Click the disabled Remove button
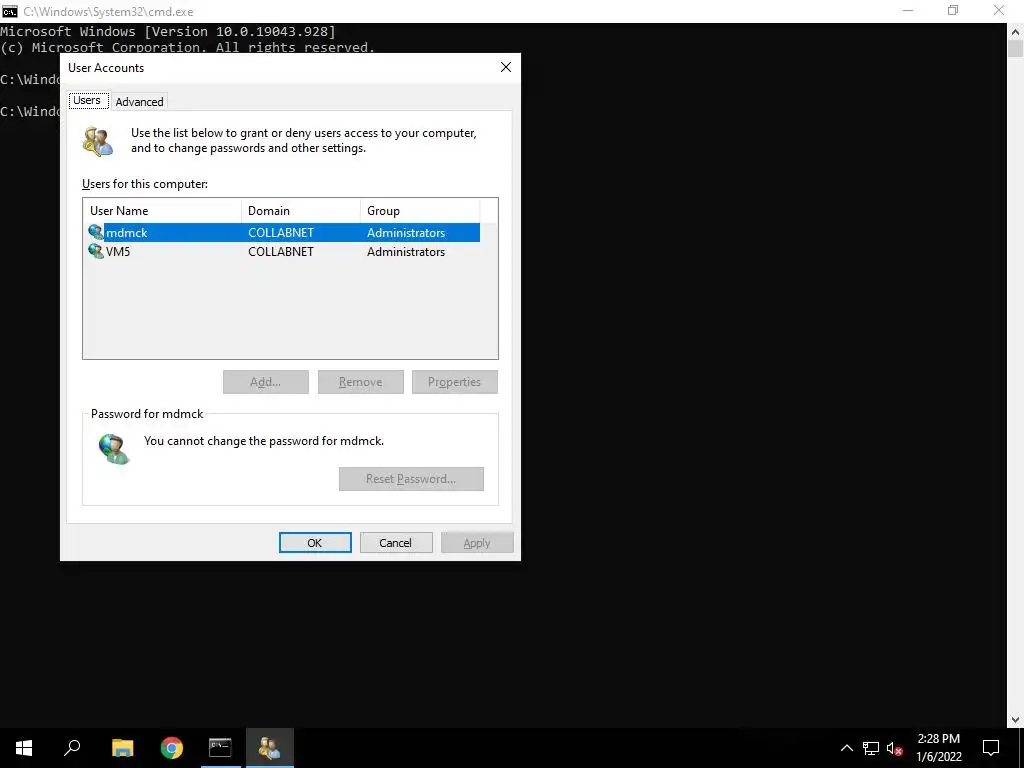This screenshot has width=1024, height=768. pyautogui.click(x=360, y=382)
